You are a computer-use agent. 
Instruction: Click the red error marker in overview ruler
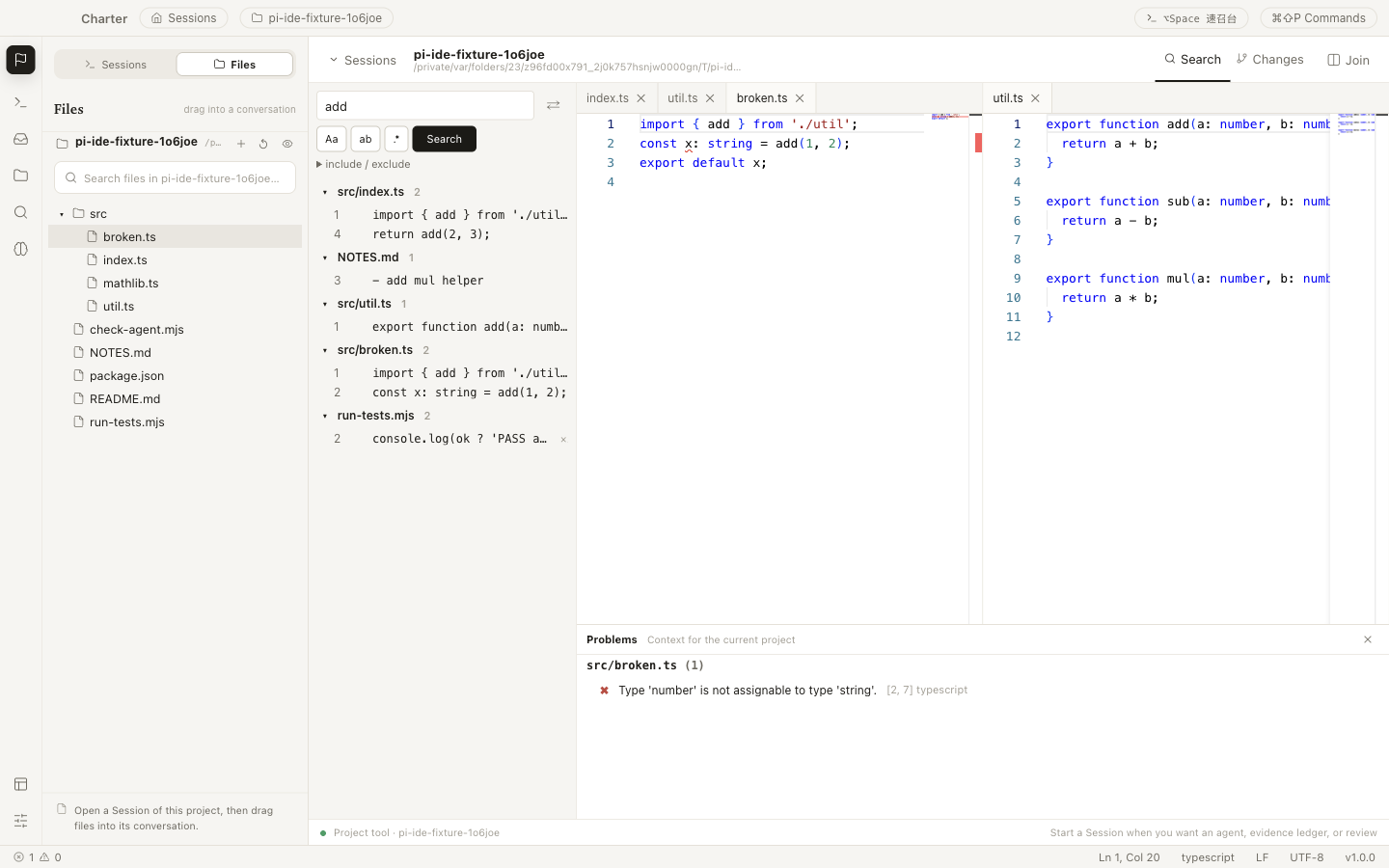(x=978, y=143)
